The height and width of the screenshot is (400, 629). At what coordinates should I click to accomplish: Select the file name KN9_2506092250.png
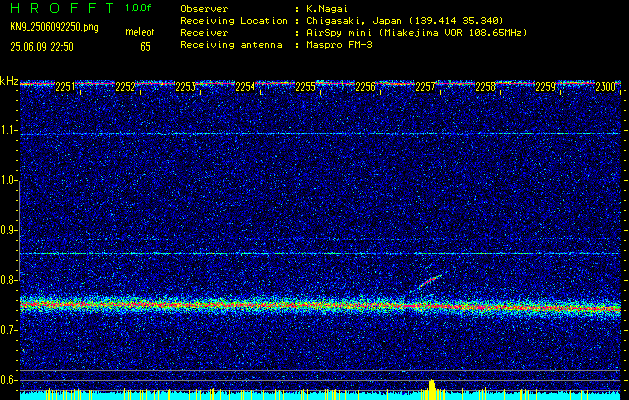(x=54, y=28)
